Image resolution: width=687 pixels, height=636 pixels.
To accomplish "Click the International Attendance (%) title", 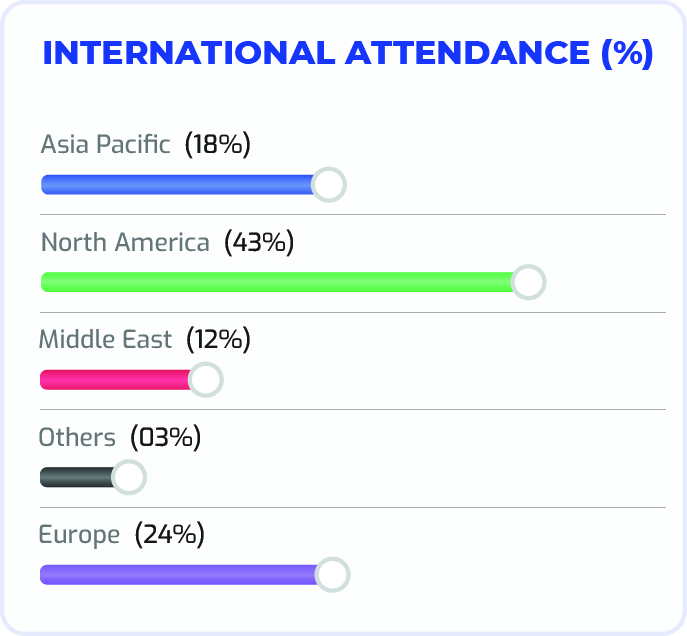I will coord(348,53).
